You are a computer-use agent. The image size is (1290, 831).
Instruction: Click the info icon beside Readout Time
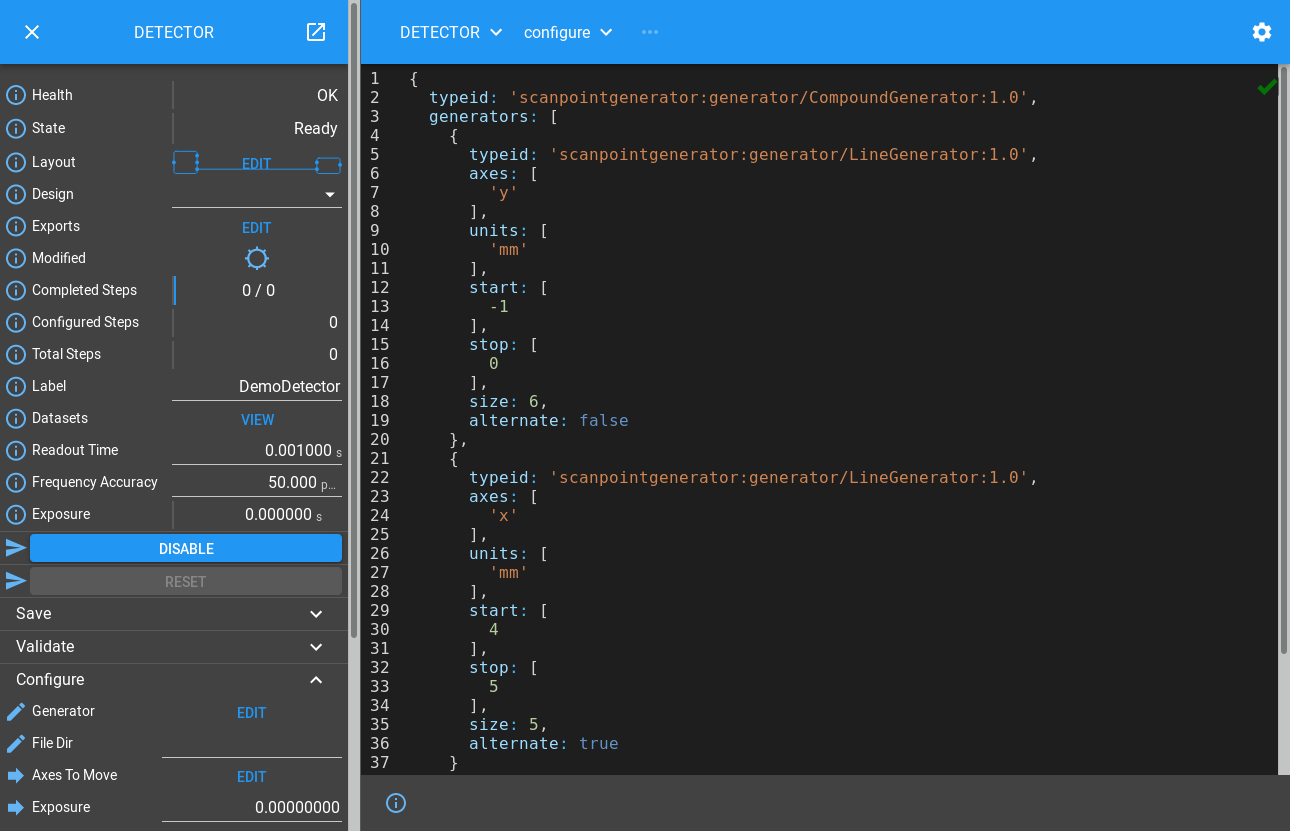pyautogui.click(x=16, y=451)
